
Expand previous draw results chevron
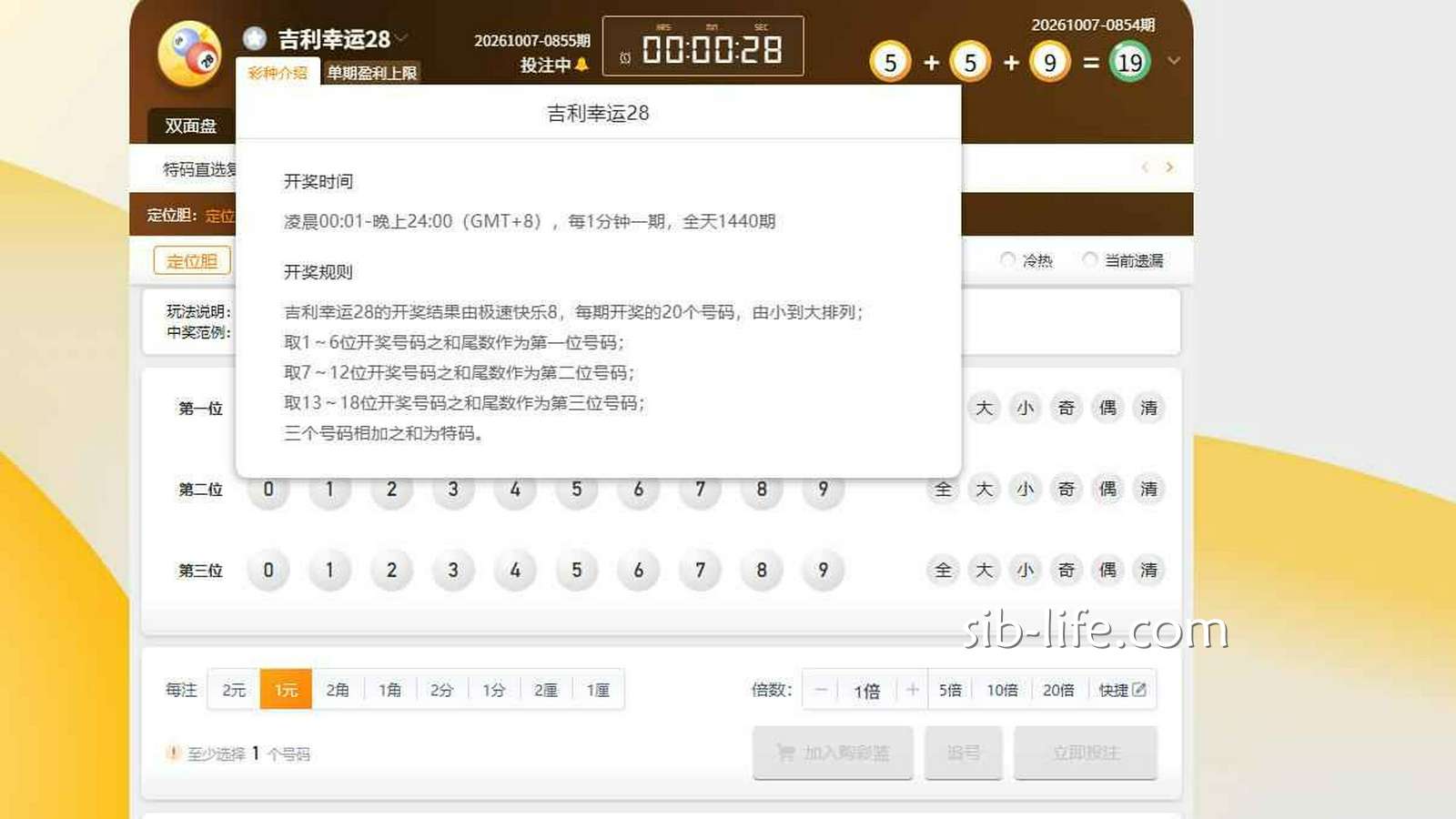click(x=1174, y=61)
